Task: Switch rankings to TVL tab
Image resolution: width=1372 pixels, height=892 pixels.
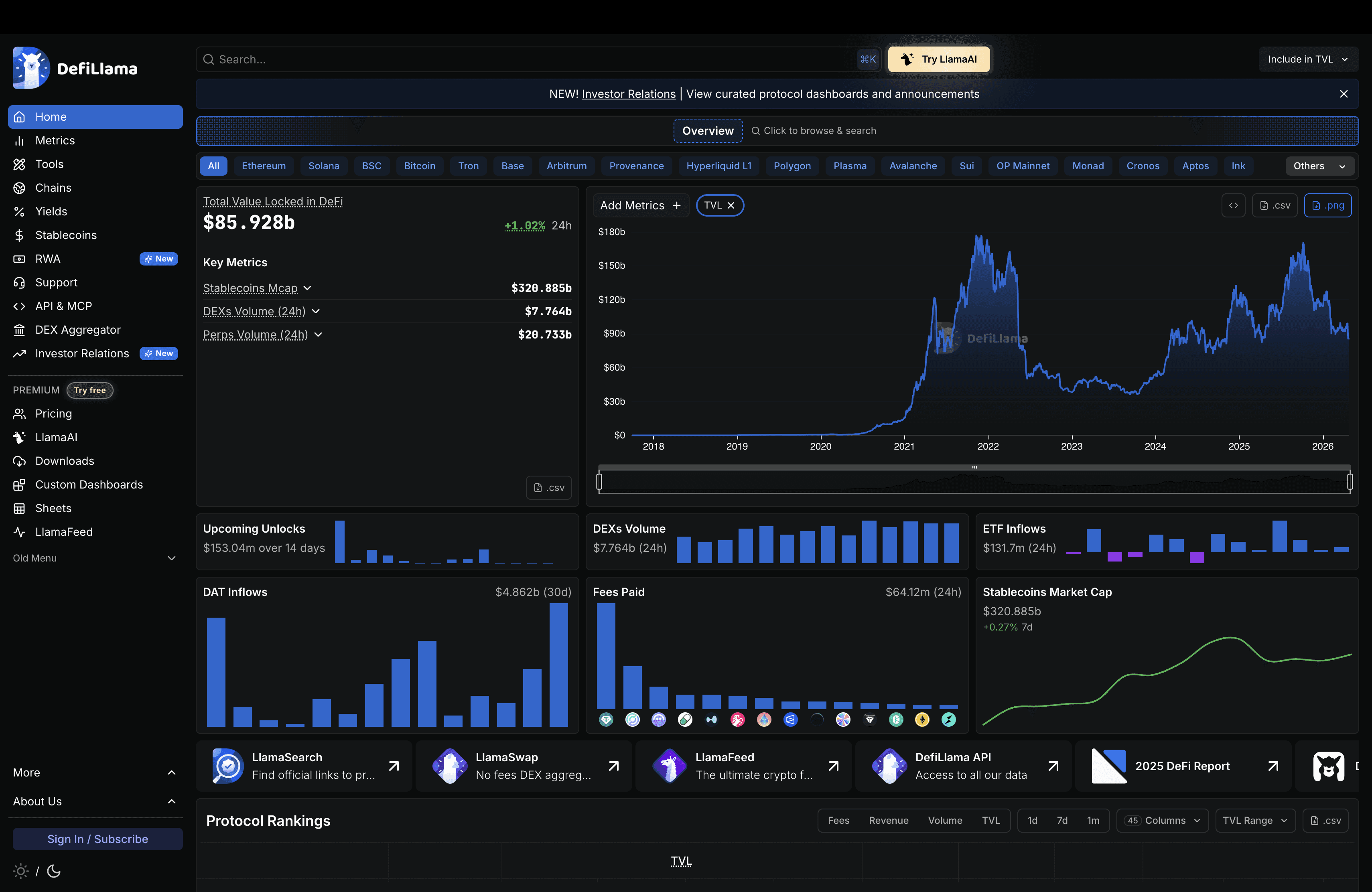Action: (x=991, y=821)
